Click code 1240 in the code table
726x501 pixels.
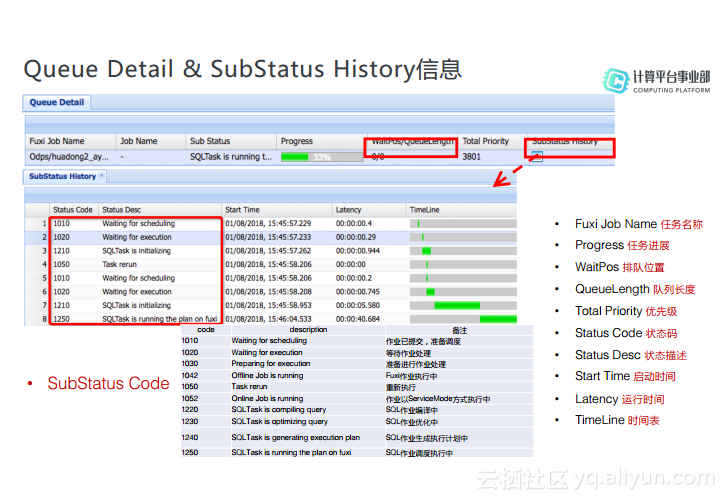pos(190,437)
